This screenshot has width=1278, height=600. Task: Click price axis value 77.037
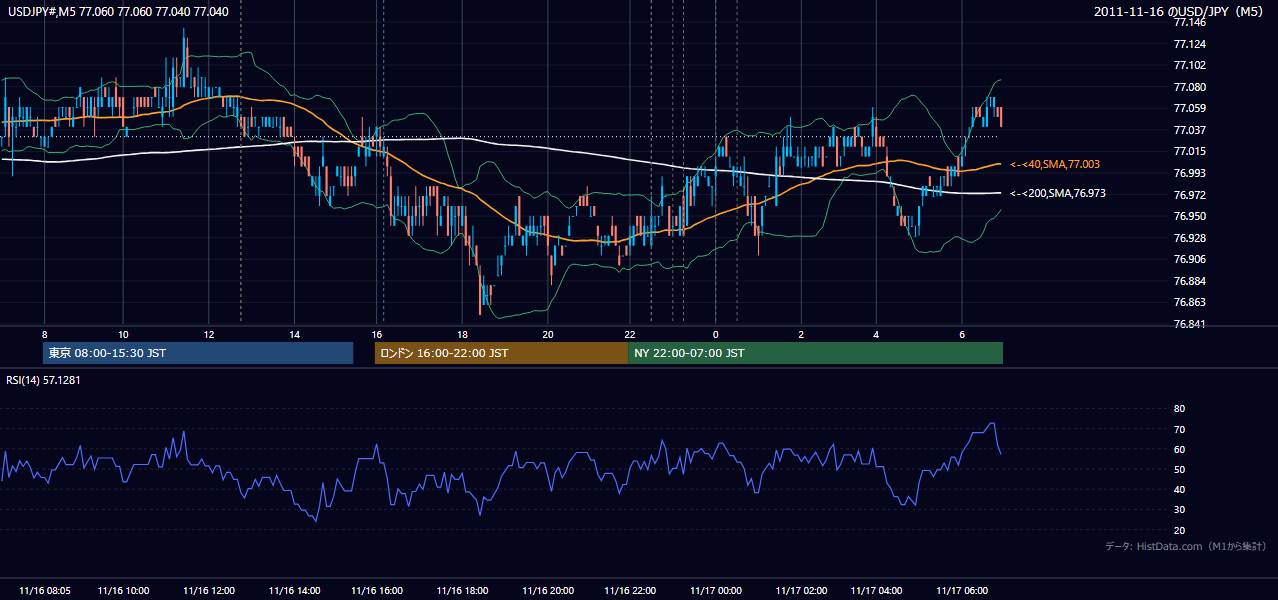tap(1189, 130)
